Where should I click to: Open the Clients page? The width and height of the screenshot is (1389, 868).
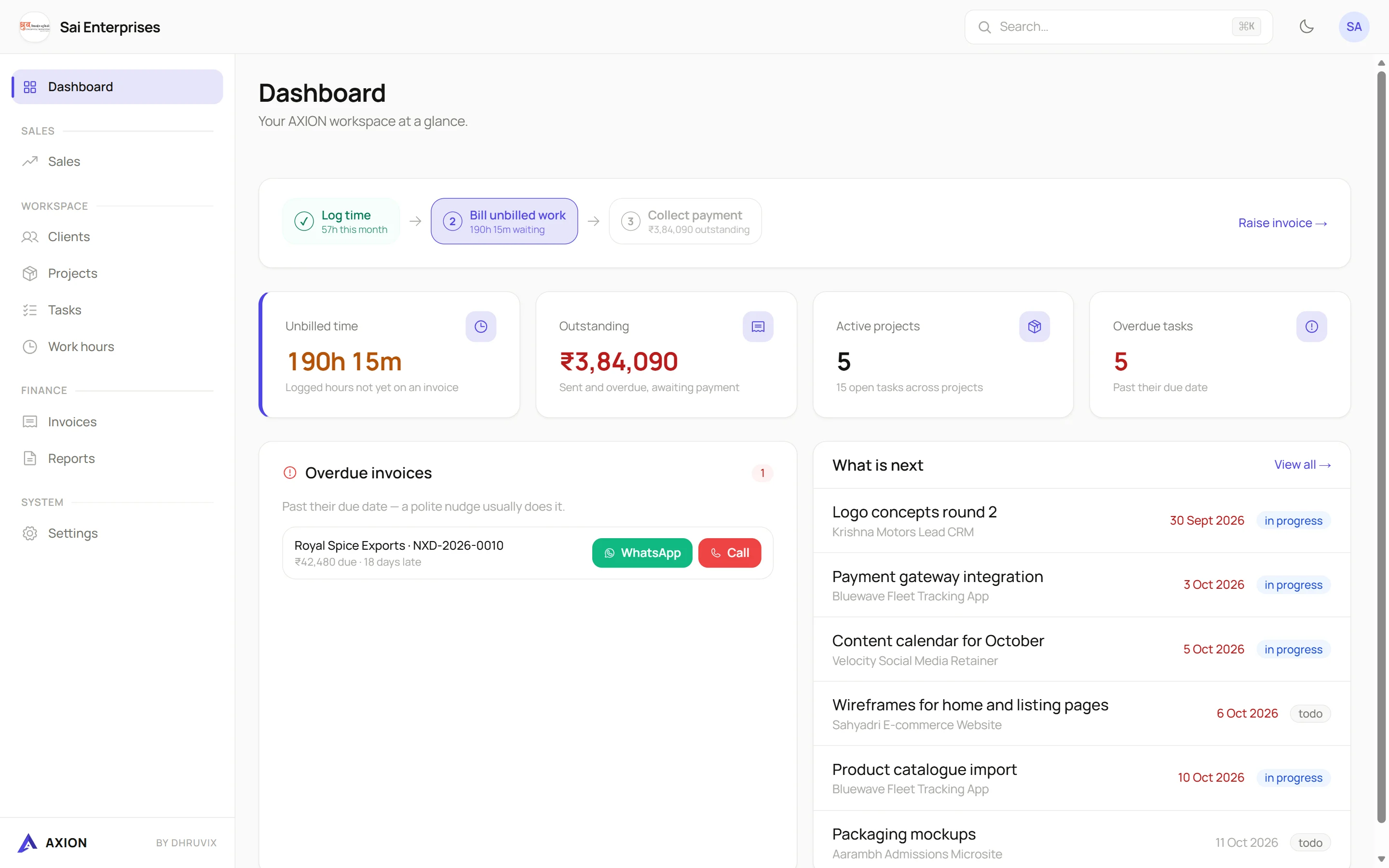(x=118, y=236)
